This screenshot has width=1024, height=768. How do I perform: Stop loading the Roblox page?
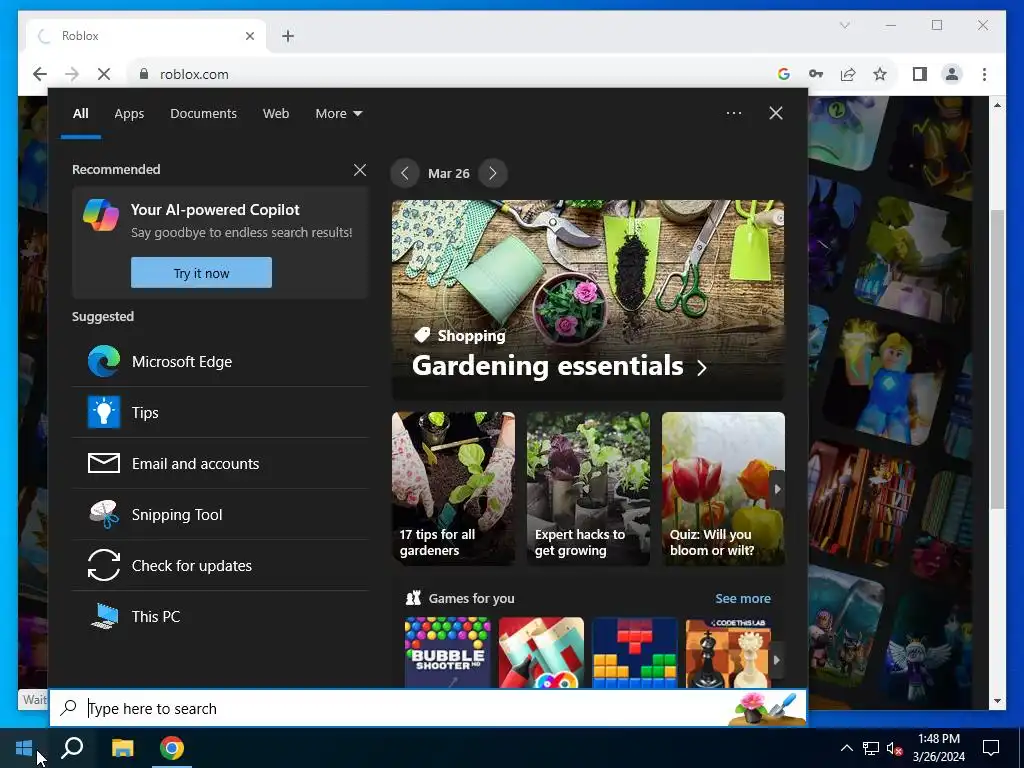[x=104, y=74]
